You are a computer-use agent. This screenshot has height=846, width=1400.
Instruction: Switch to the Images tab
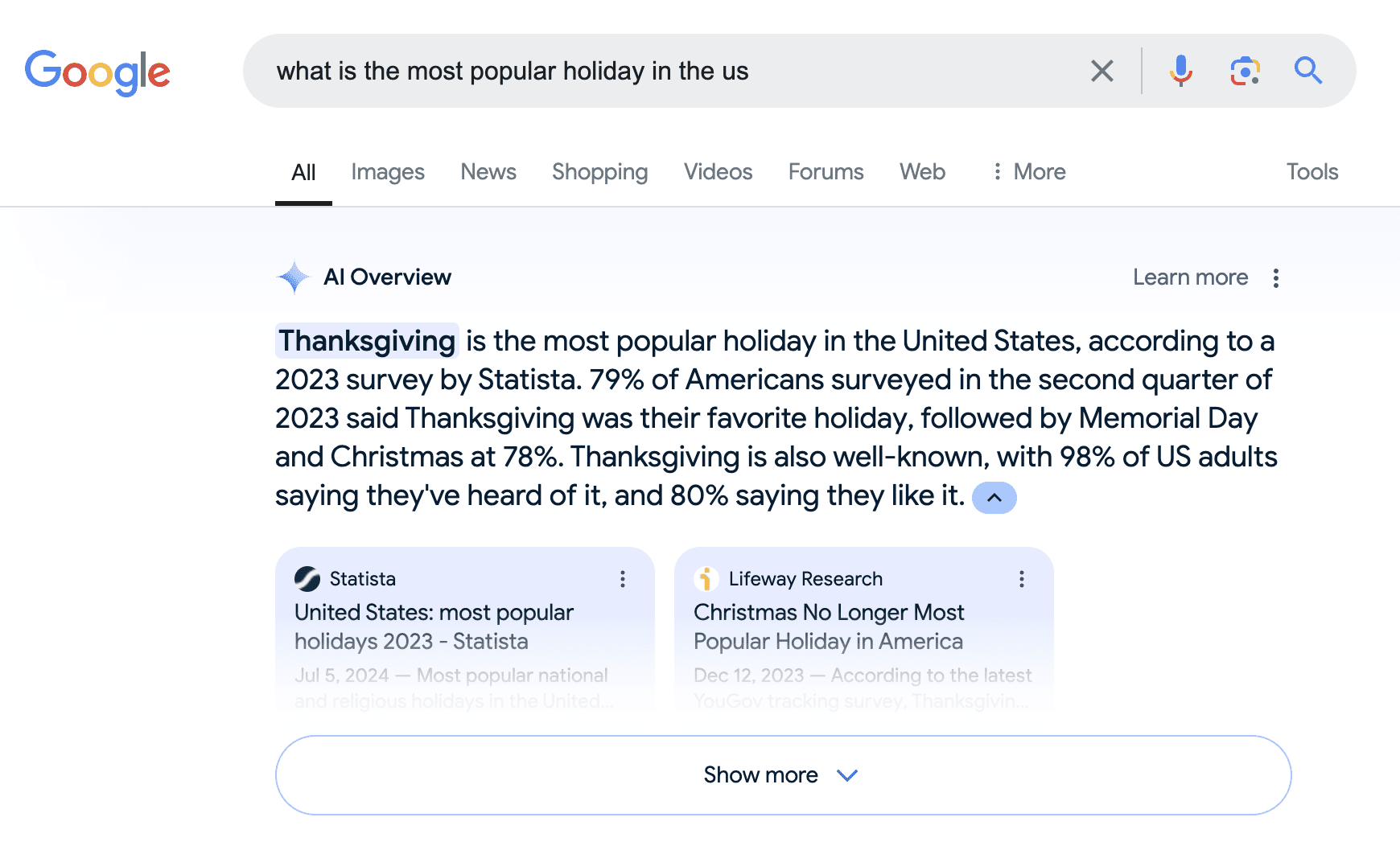click(388, 171)
